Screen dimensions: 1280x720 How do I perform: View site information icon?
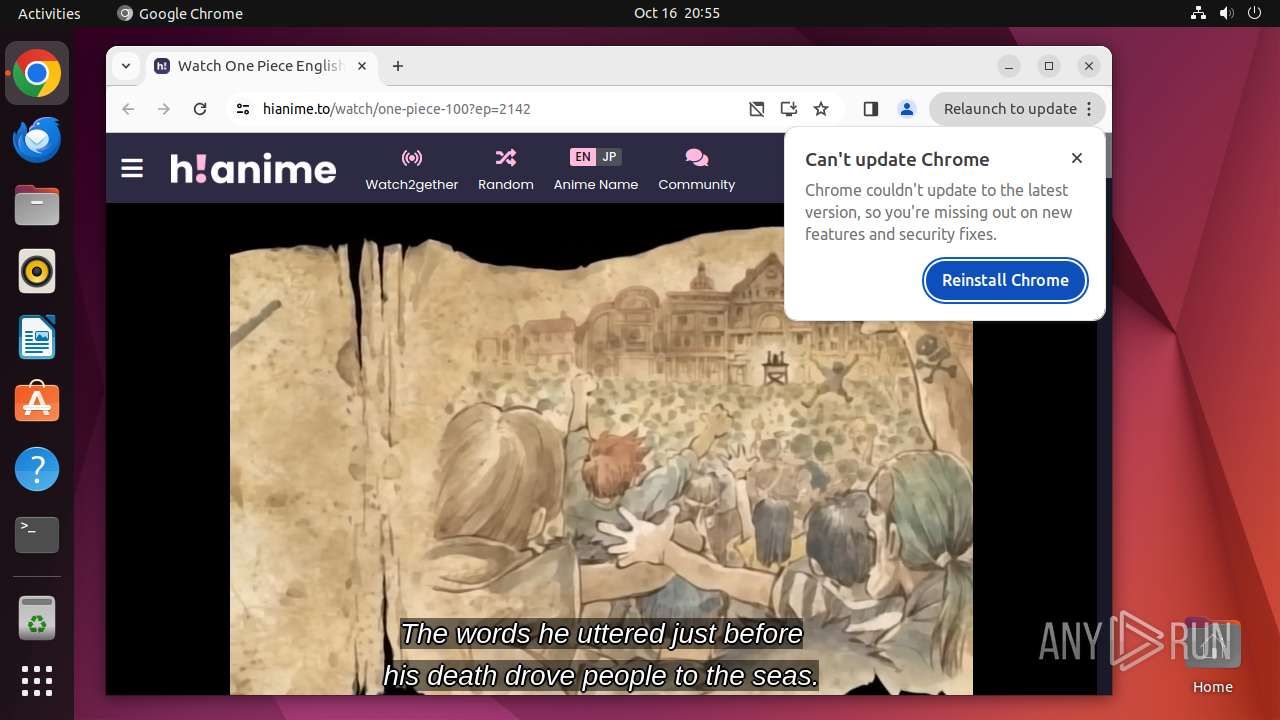243,109
